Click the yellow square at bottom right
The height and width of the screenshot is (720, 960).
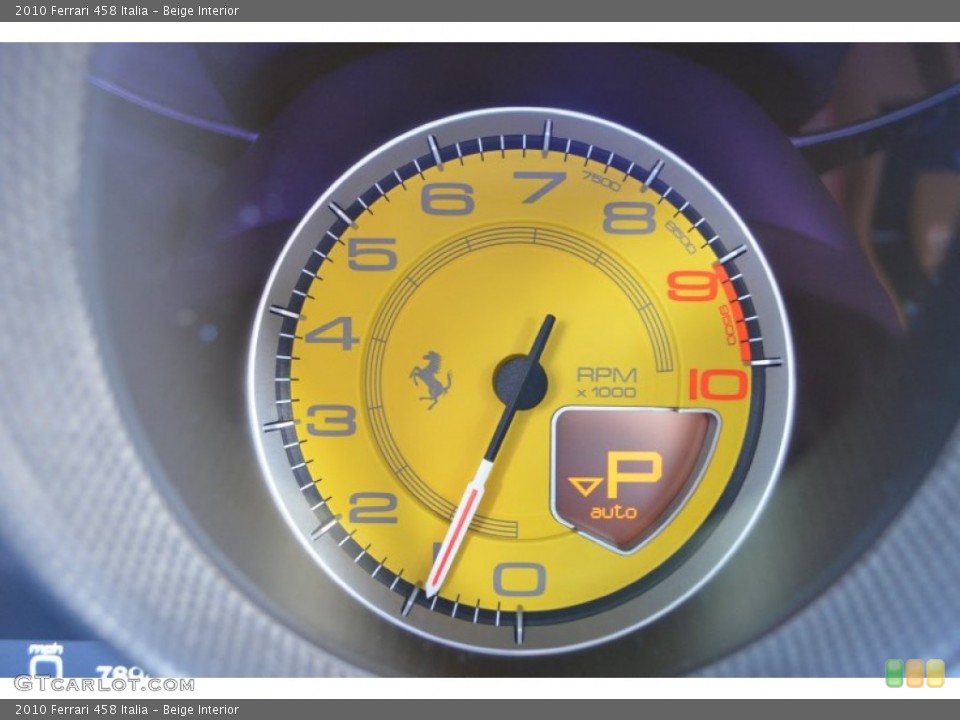click(x=935, y=673)
